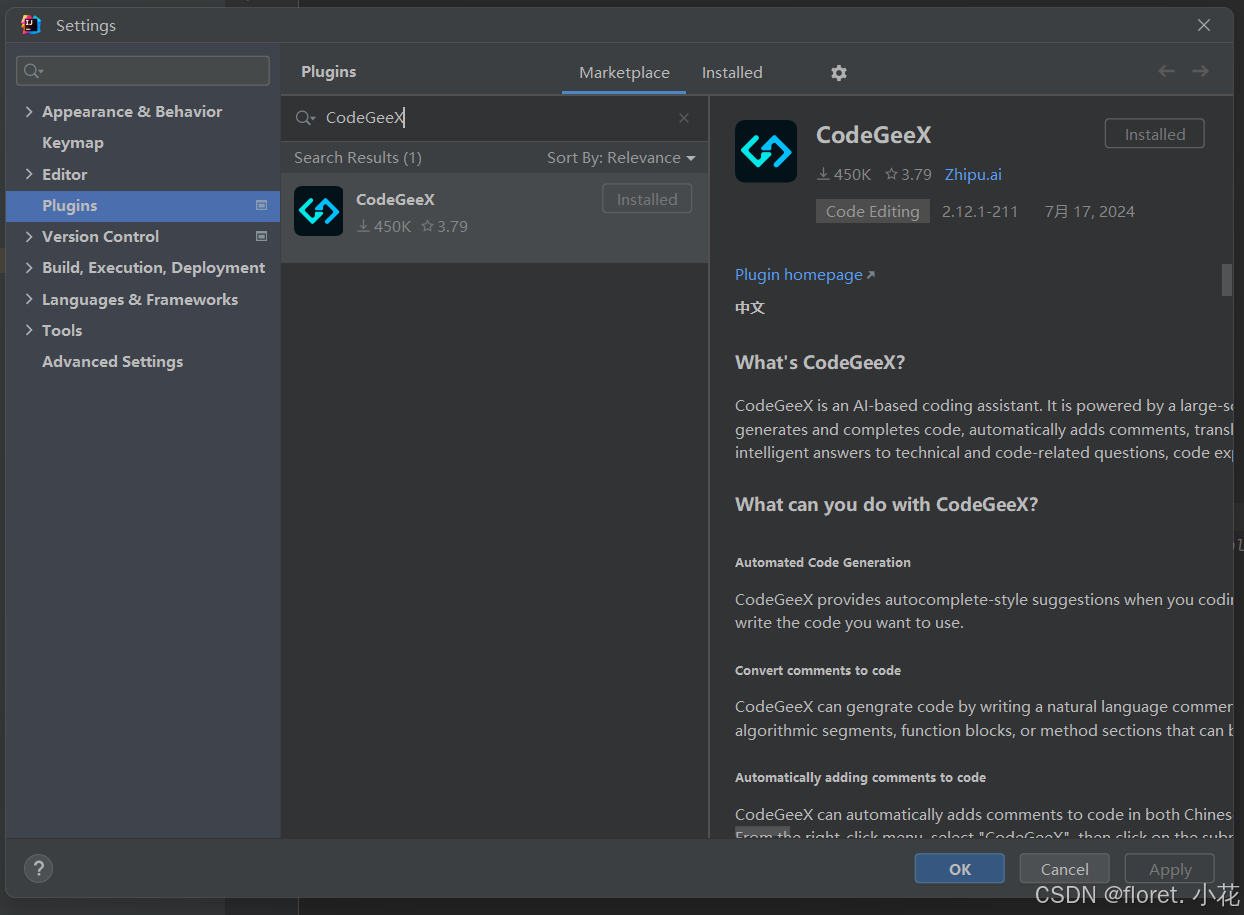Click the 中文 text in description

point(750,308)
